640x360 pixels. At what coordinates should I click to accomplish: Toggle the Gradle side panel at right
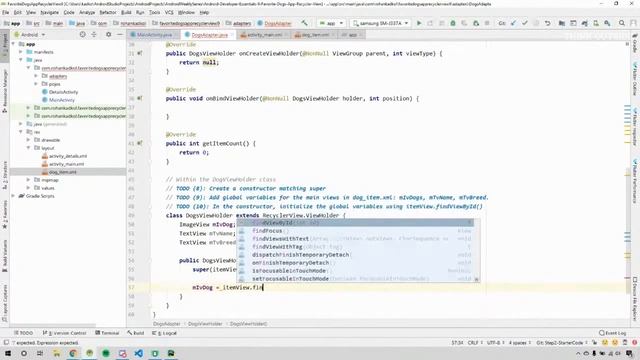pos(635,44)
